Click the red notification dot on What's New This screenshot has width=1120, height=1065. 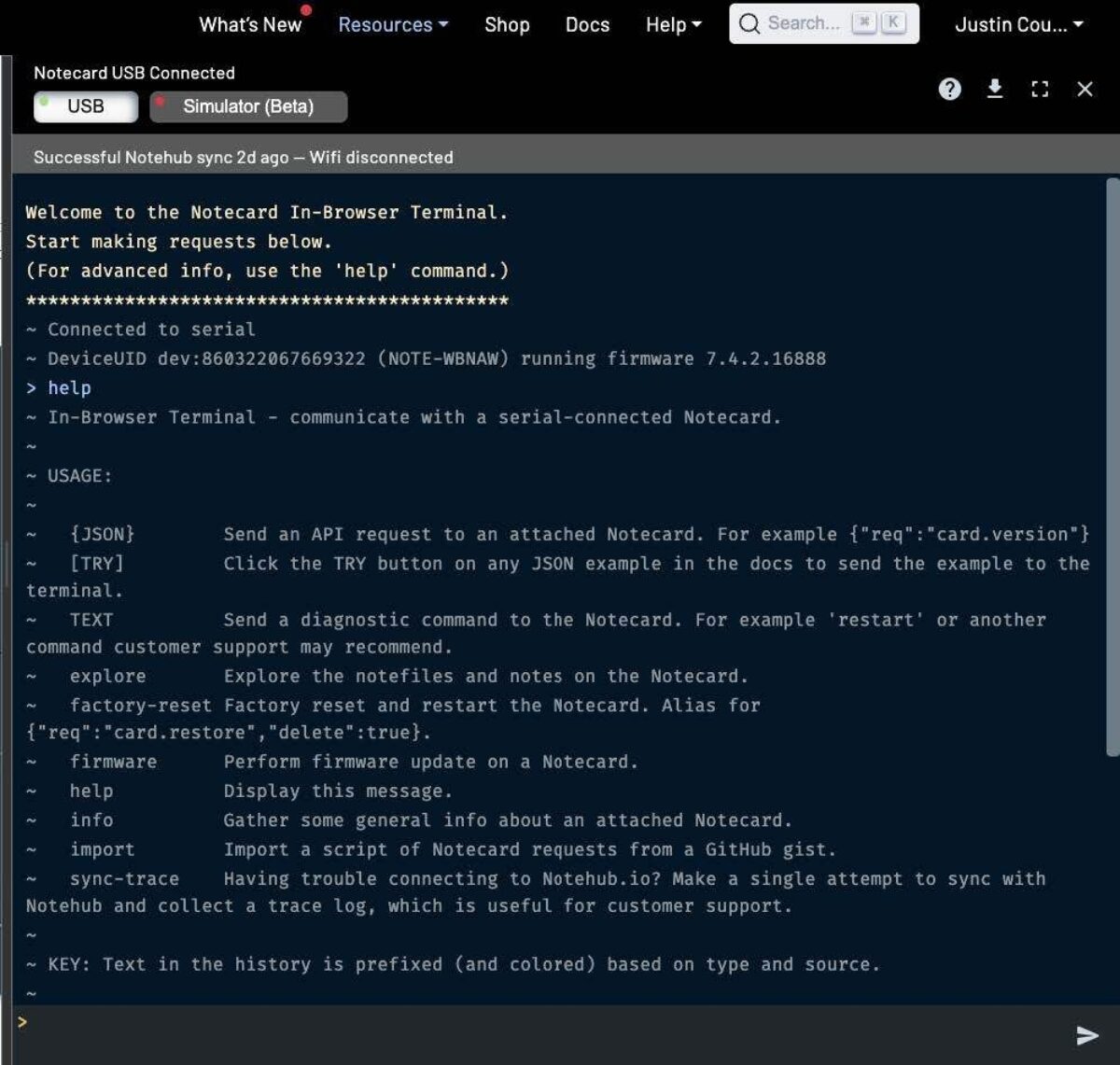[x=305, y=10]
